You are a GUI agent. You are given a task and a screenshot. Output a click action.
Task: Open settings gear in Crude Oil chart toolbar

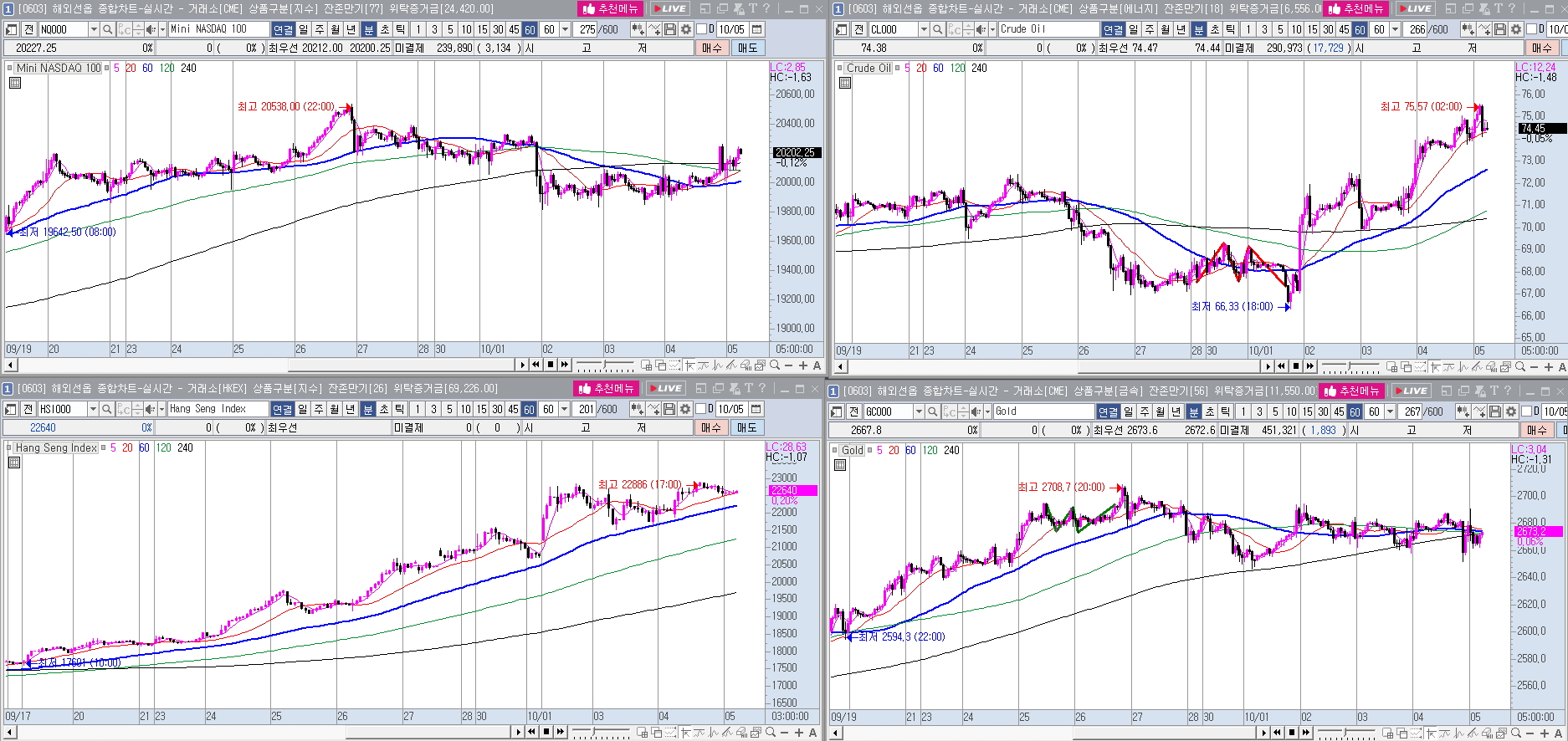[x=1516, y=29]
